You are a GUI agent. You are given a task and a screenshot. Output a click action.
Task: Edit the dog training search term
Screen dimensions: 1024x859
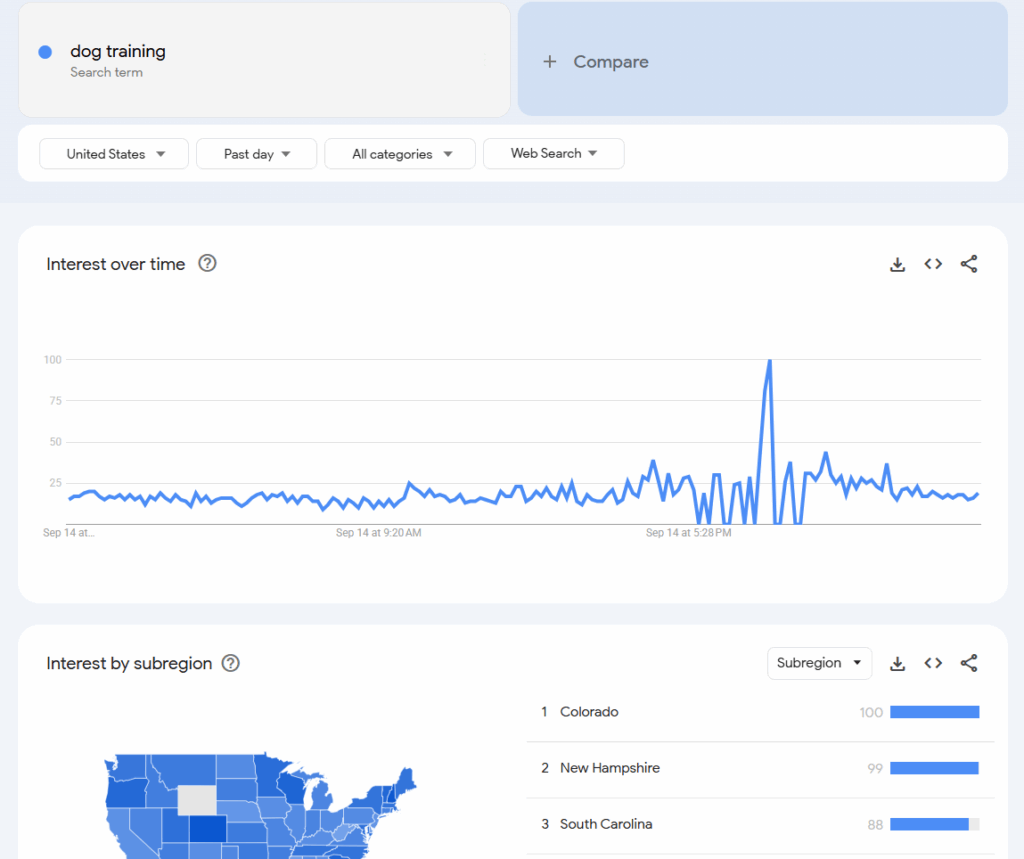(x=118, y=52)
